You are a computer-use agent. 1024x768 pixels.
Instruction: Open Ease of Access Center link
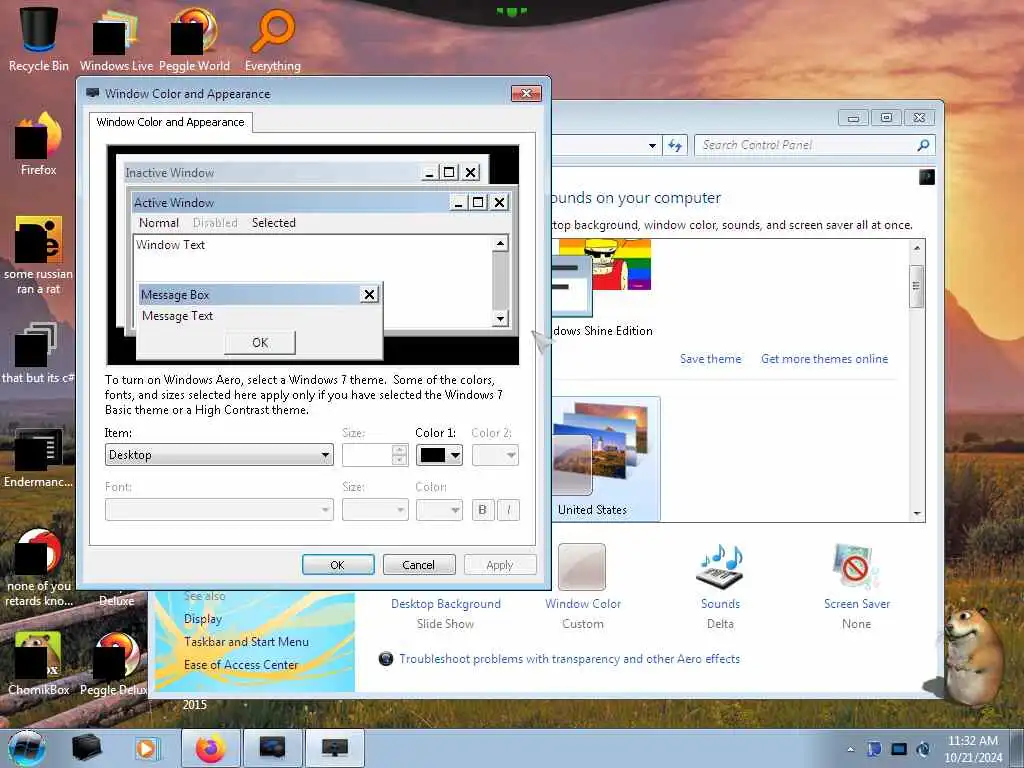pyautogui.click(x=241, y=665)
